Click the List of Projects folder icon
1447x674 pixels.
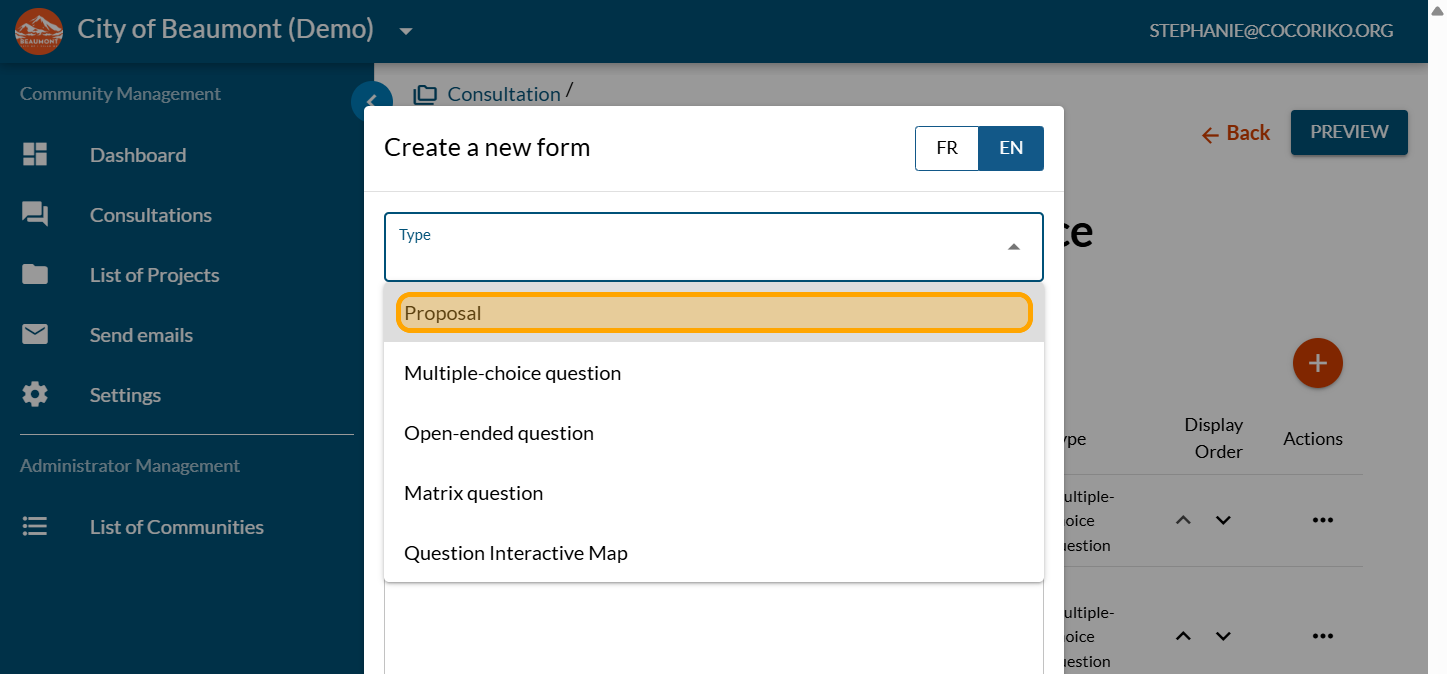pos(35,275)
